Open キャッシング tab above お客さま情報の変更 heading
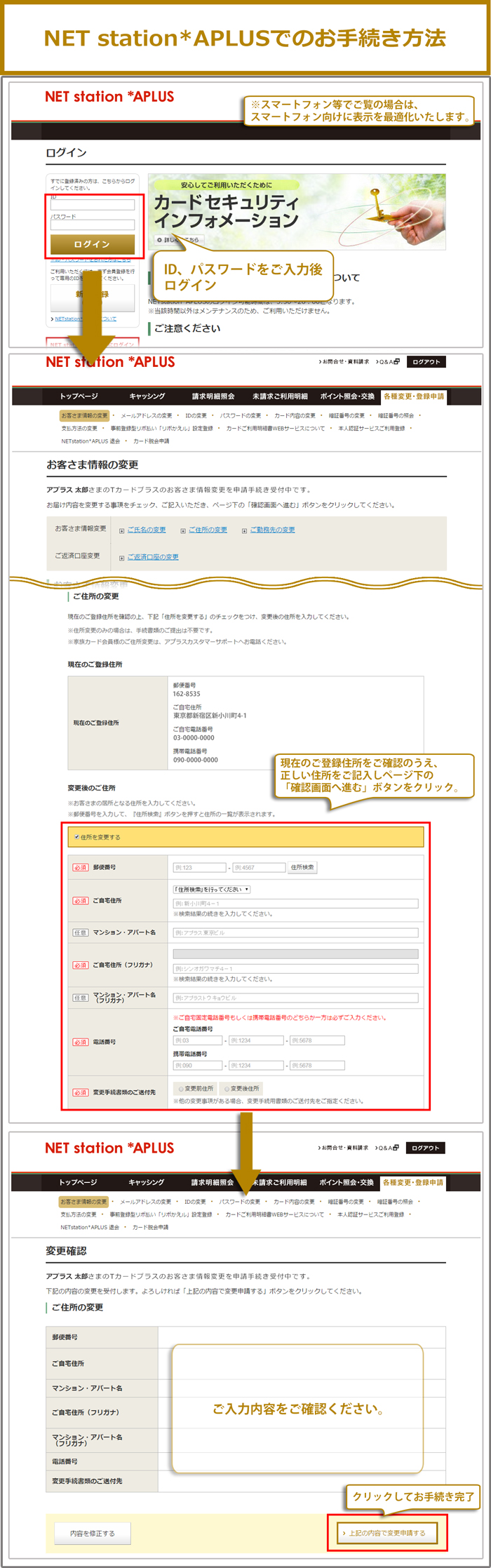Screen dimensions: 491x1568 point(147,396)
